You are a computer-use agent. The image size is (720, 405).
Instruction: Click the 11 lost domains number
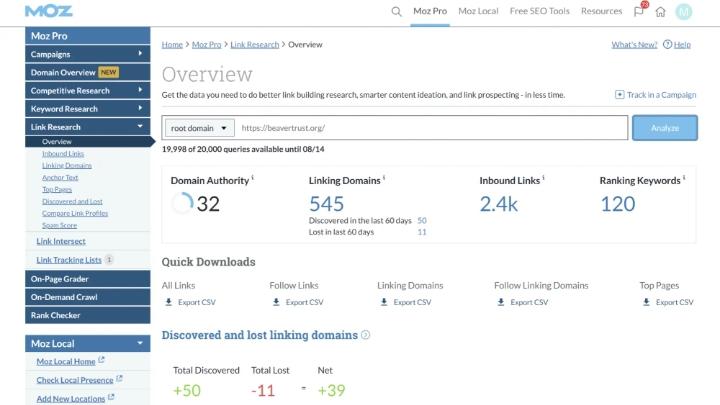[x=422, y=232]
